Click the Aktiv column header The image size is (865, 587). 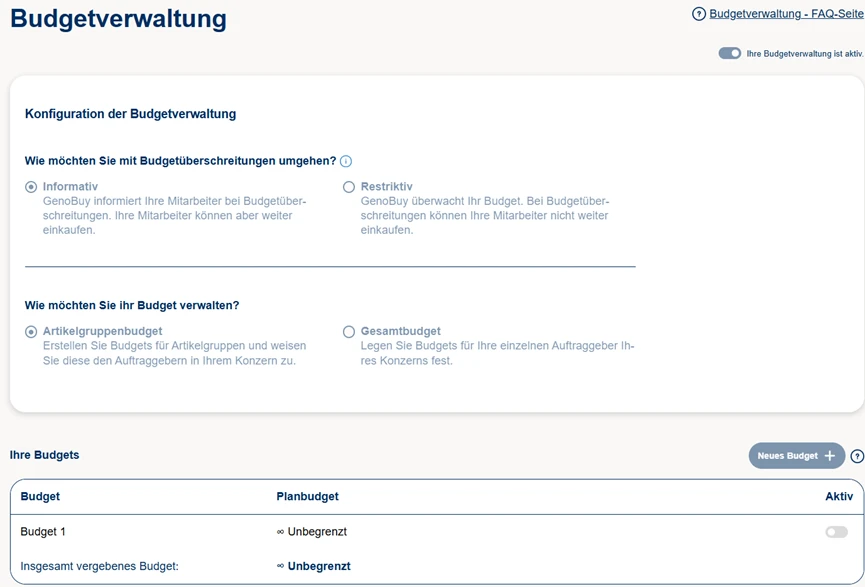[x=838, y=496]
